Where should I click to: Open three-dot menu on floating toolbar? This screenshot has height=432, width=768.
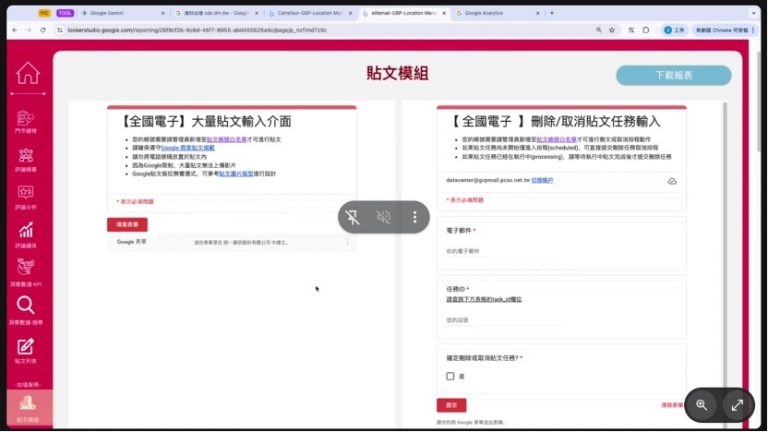pos(414,217)
